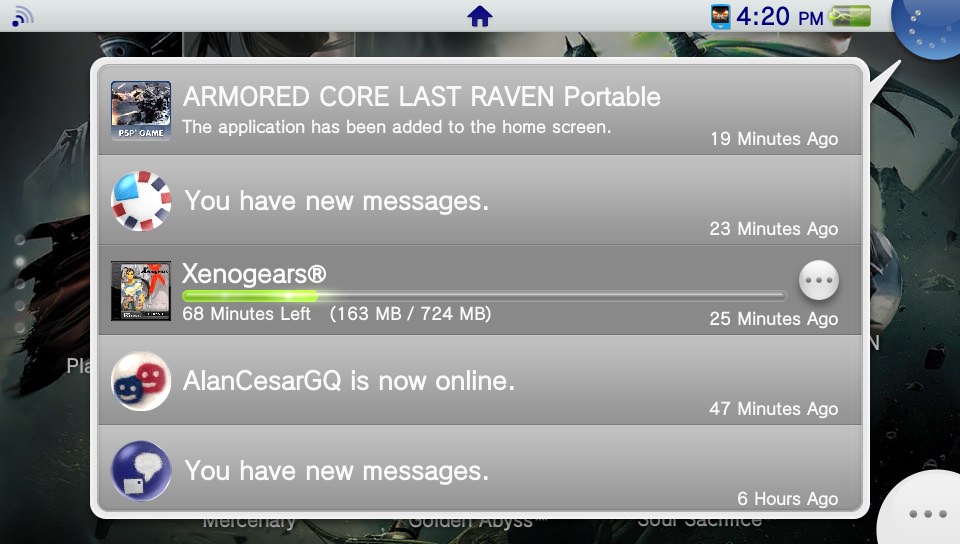This screenshot has height=544, width=960.
Task: Select the second home page indicator dot
Action: (x=20, y=262)
